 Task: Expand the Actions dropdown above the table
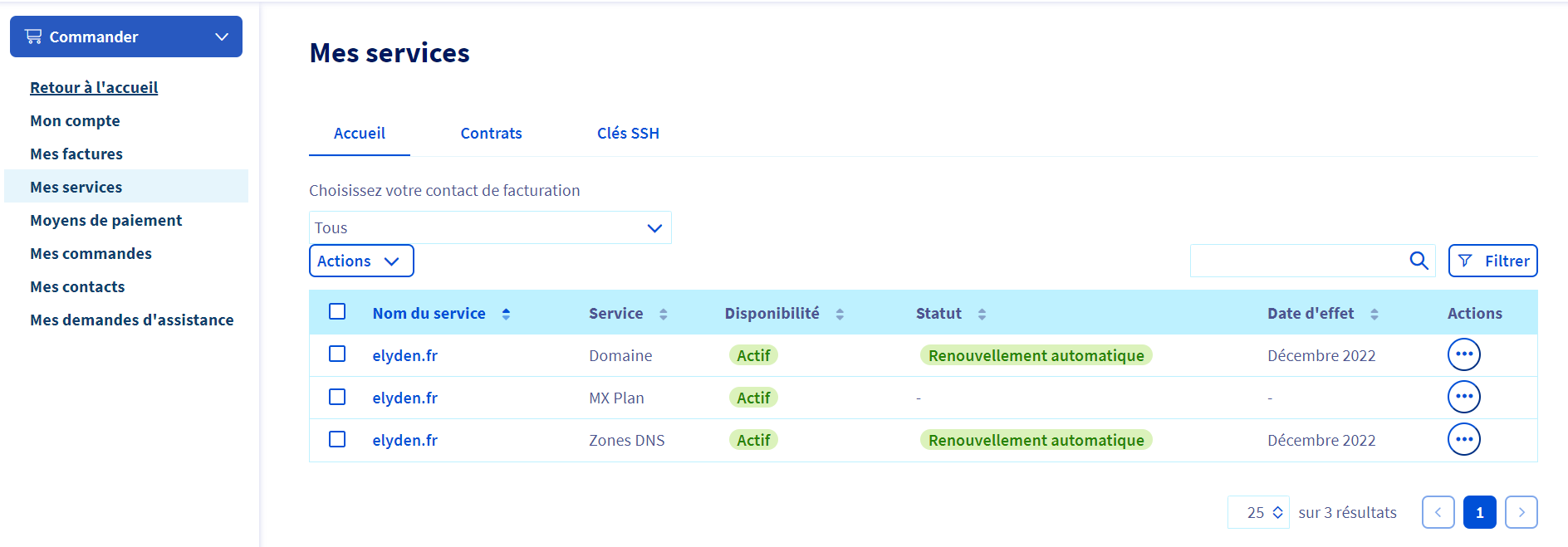360,261
